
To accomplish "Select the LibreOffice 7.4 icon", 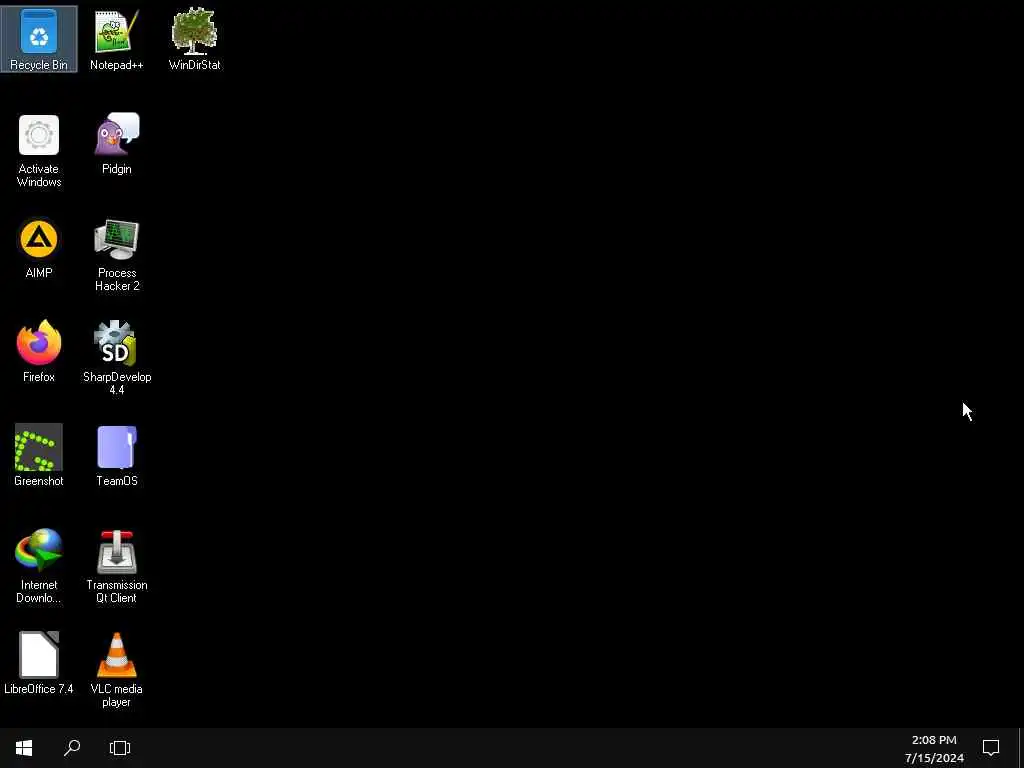I will point(39,655).
